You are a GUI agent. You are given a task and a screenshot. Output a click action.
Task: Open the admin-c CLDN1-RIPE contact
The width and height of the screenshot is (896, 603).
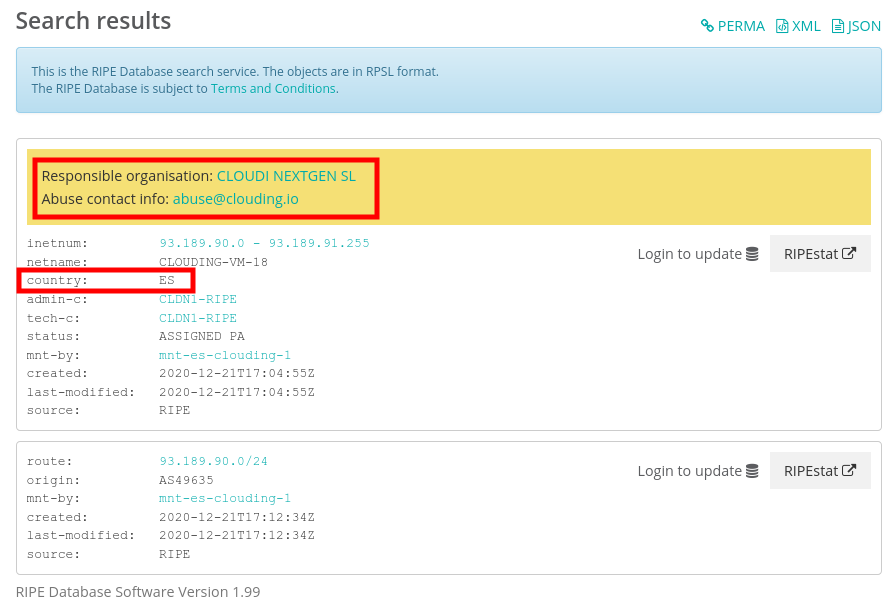click(x=198, y=299)
